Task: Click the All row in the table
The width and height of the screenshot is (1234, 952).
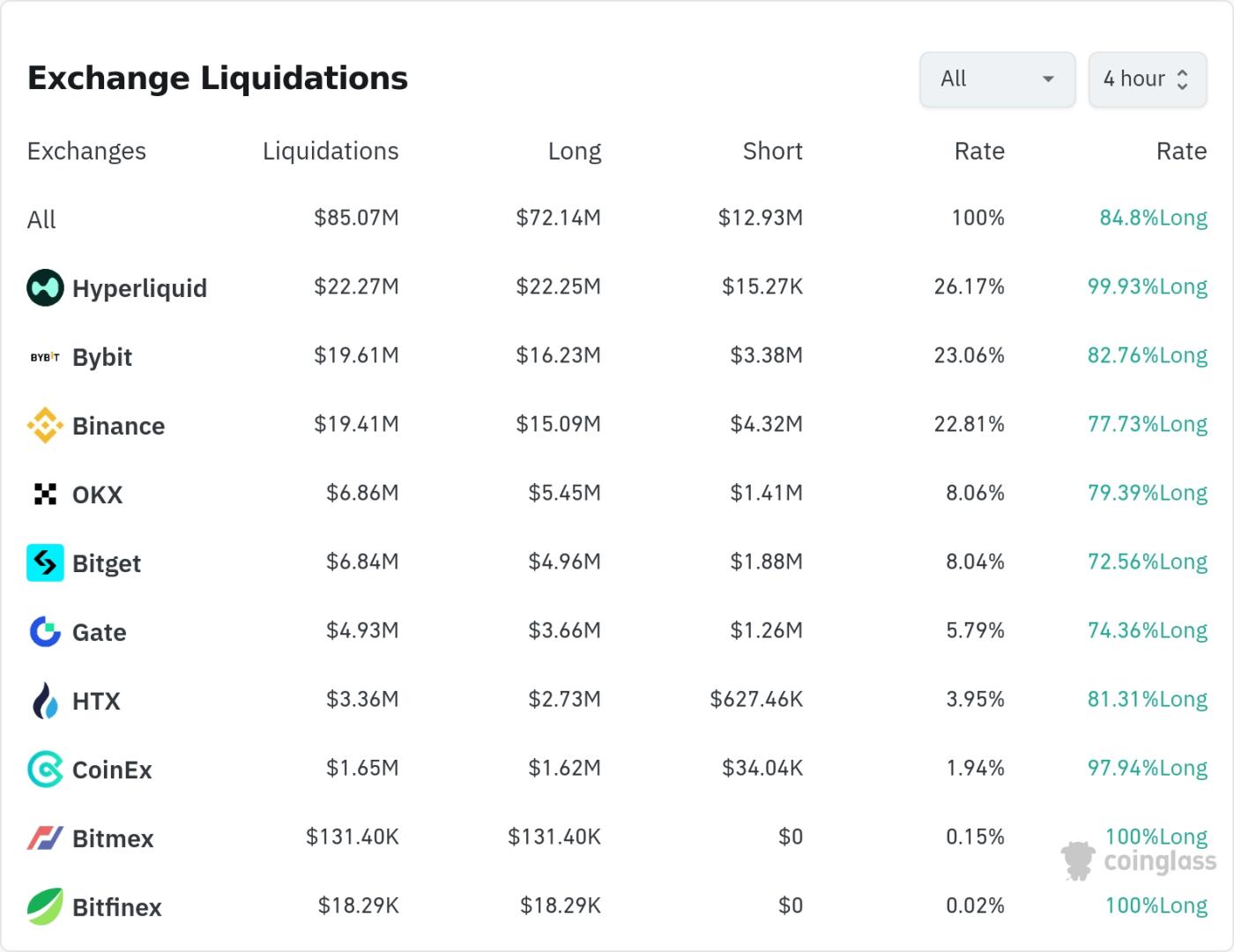Action: coord(41,219)
